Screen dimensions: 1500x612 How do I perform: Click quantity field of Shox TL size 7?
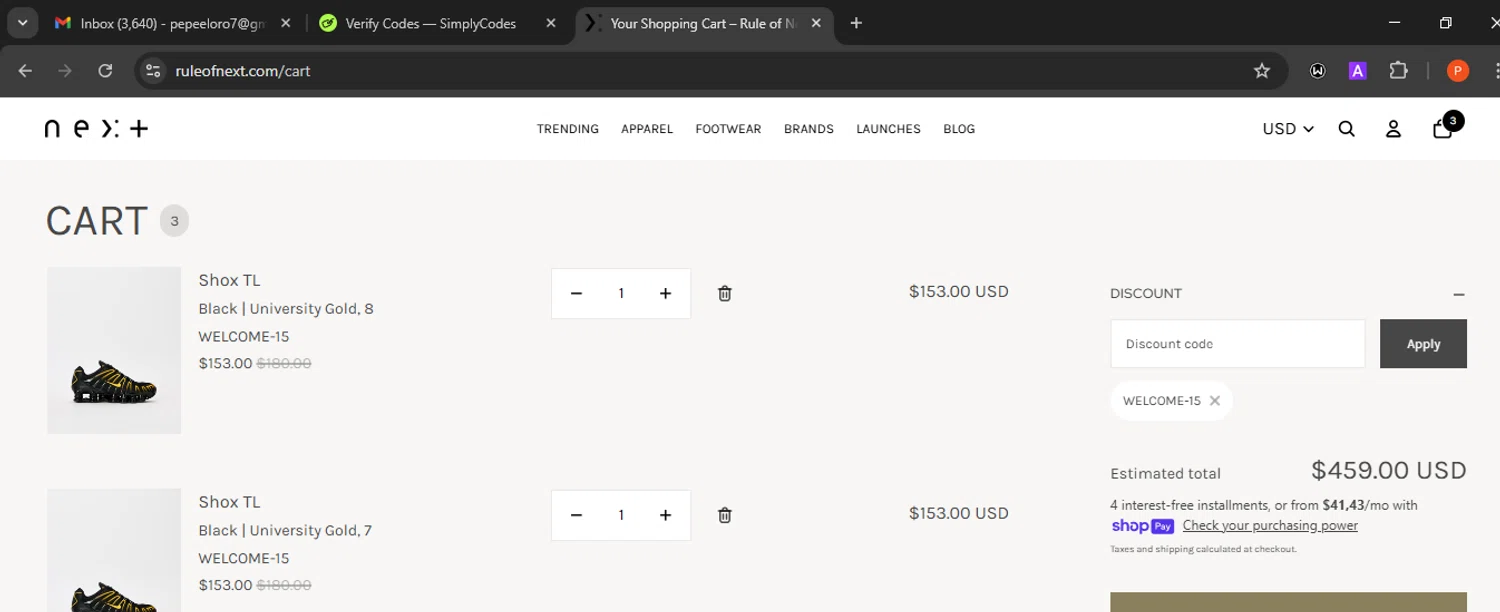(621, 515)
